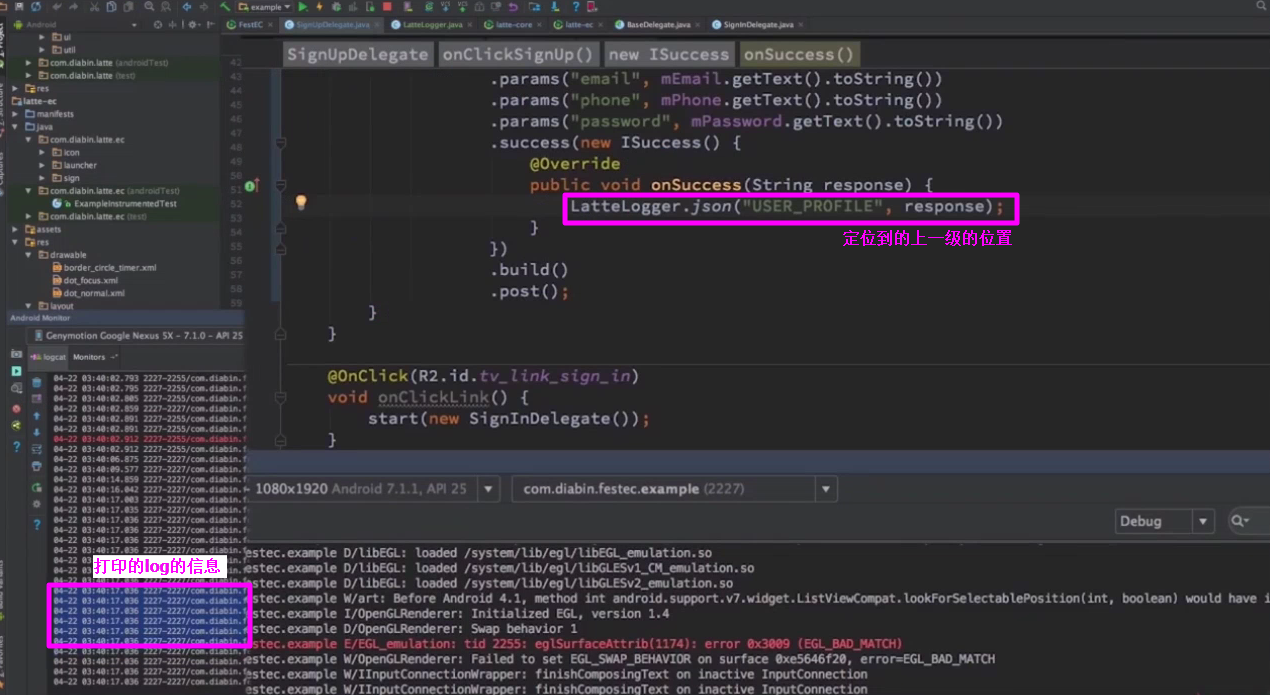1270x695 pixels.
Task: Click the Run app green play icon
Action: click(x=302, y=6)
